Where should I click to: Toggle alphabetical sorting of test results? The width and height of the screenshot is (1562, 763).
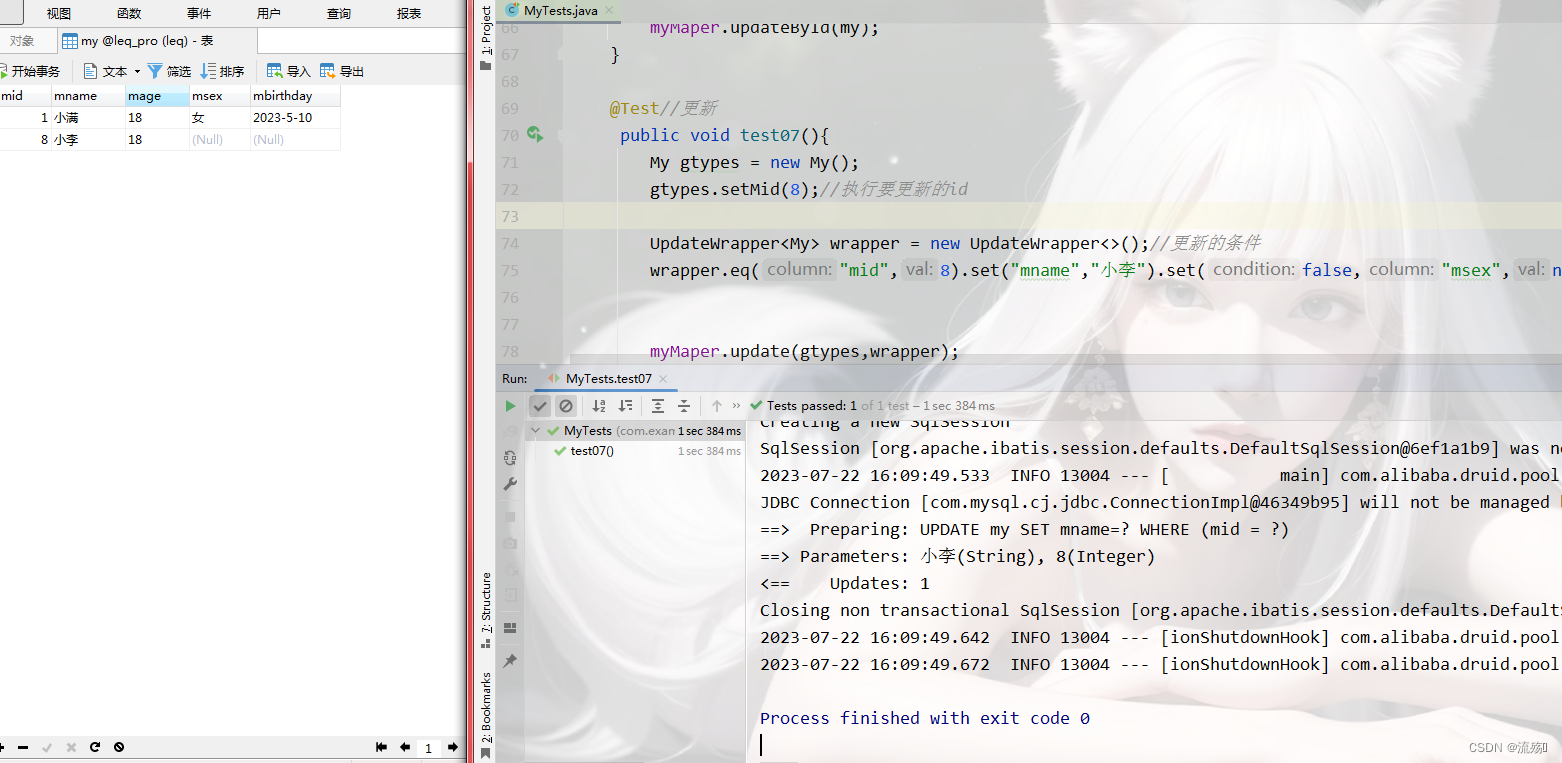coord(599,405)
